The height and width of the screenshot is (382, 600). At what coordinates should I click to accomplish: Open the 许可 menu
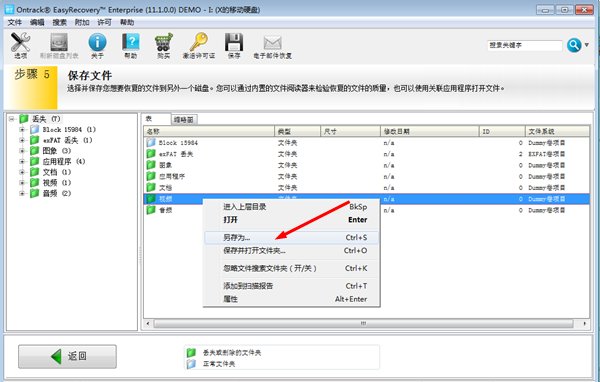tap(104, 23)
